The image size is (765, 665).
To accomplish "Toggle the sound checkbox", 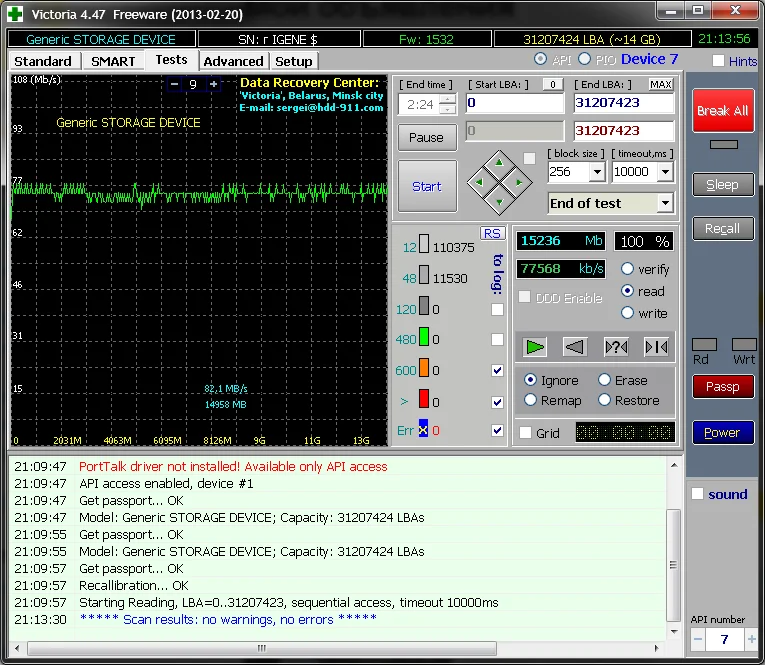I will [698, 494].
